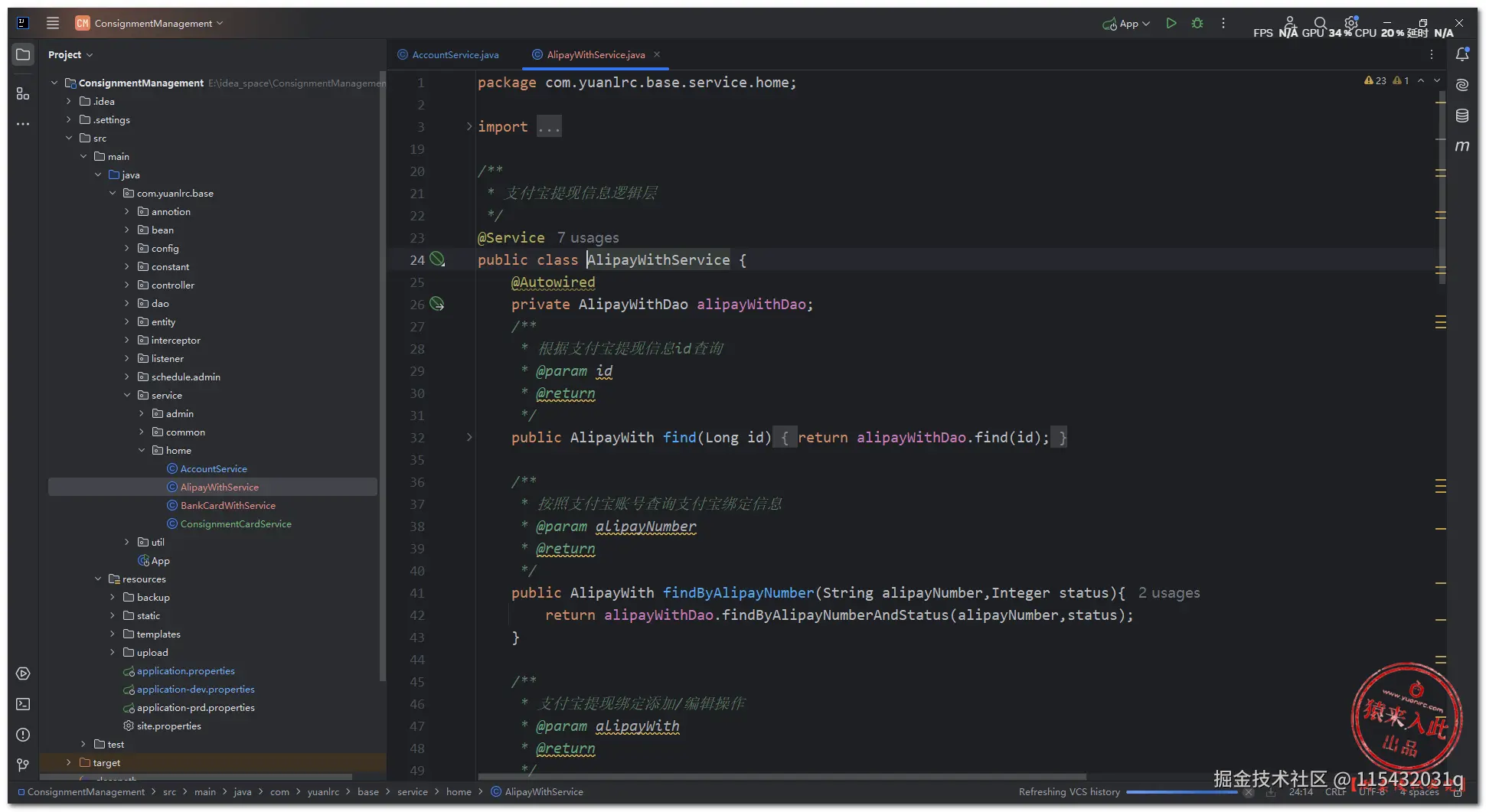The image size is (1486, 812).
Task: Click the @Autowired annotation on line 25
Action: point(553,282)
